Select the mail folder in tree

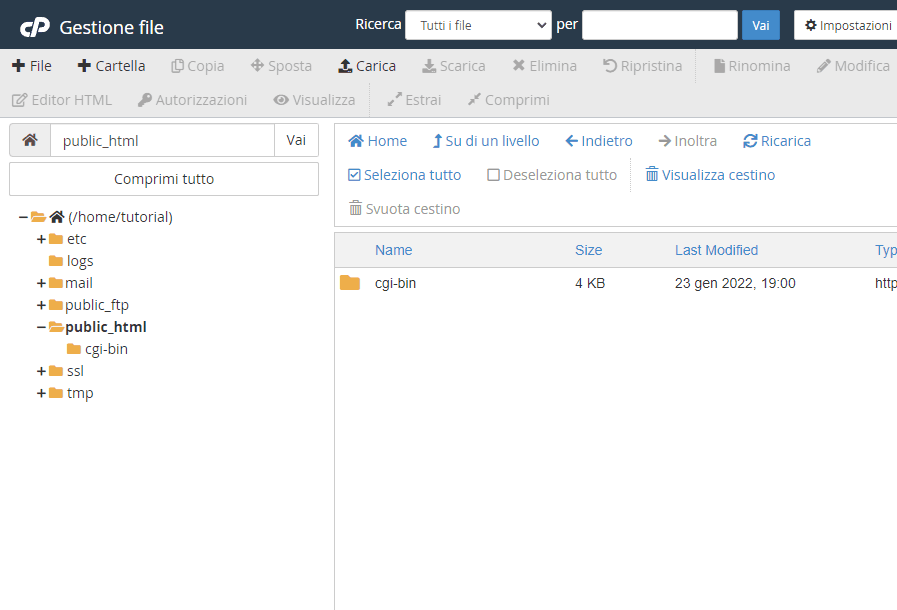(x=78, y=283)
